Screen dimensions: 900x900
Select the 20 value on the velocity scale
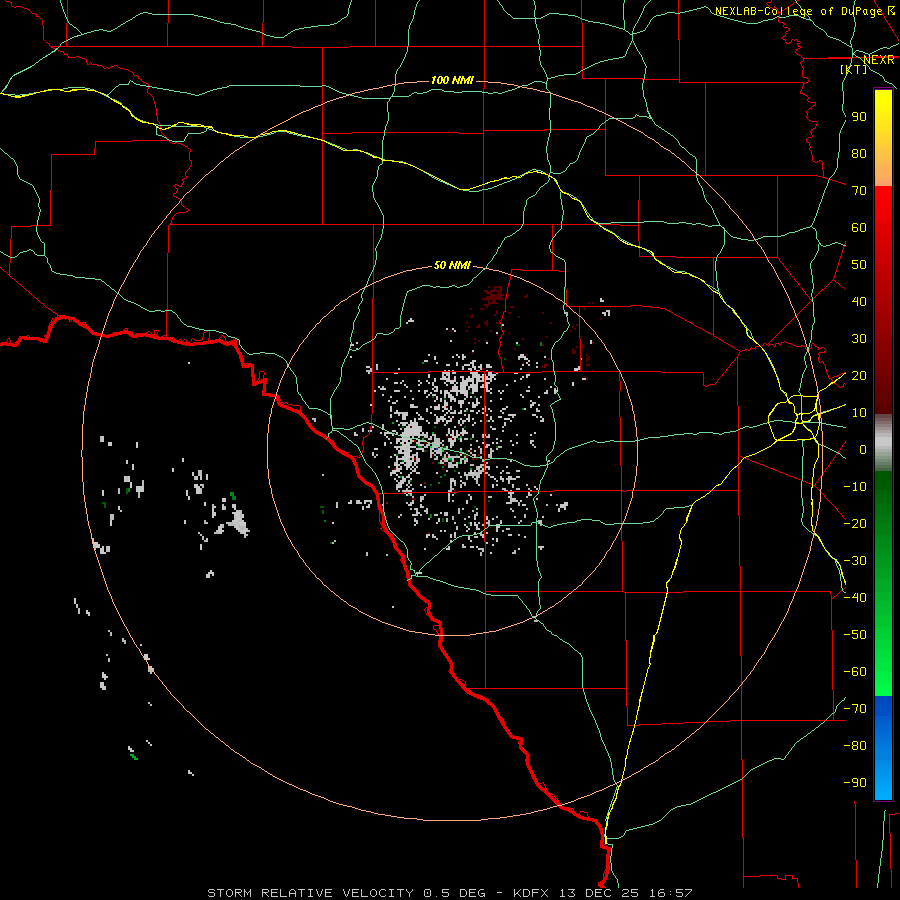tap(859, 376)
